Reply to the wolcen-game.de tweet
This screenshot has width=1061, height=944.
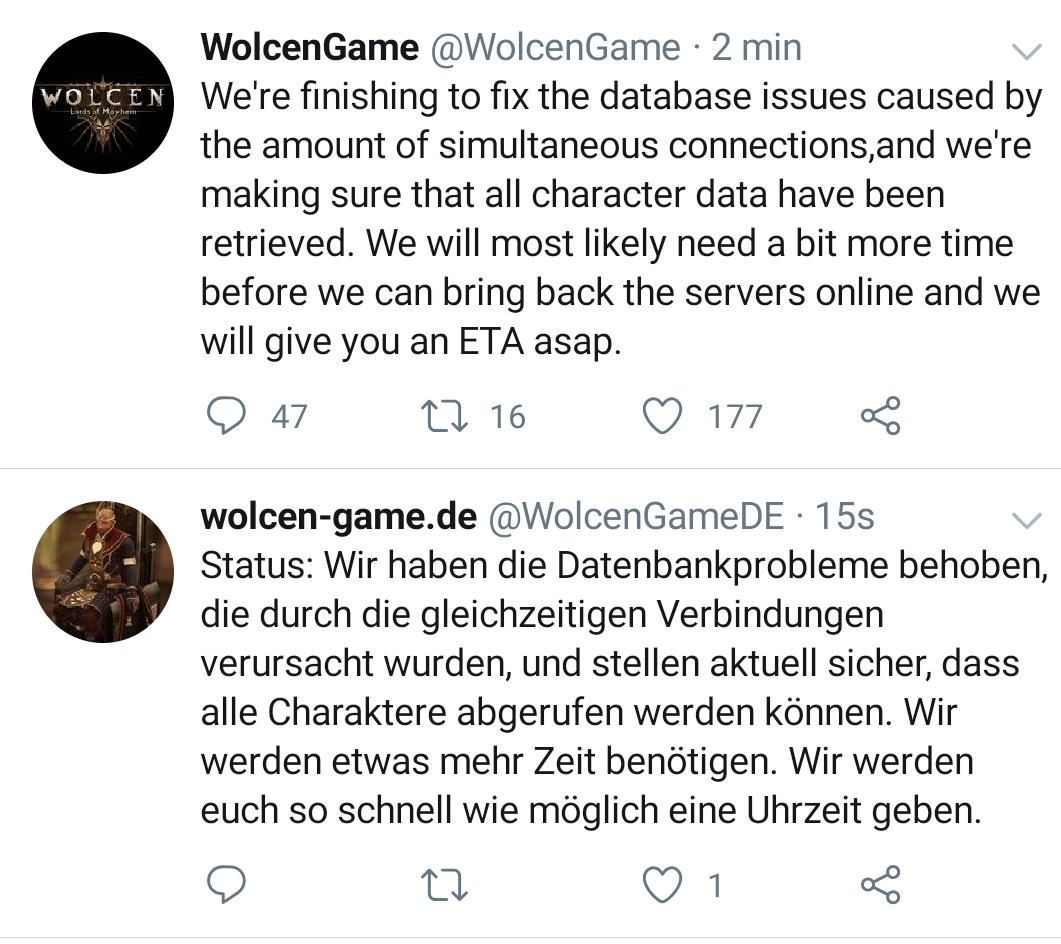226,884
